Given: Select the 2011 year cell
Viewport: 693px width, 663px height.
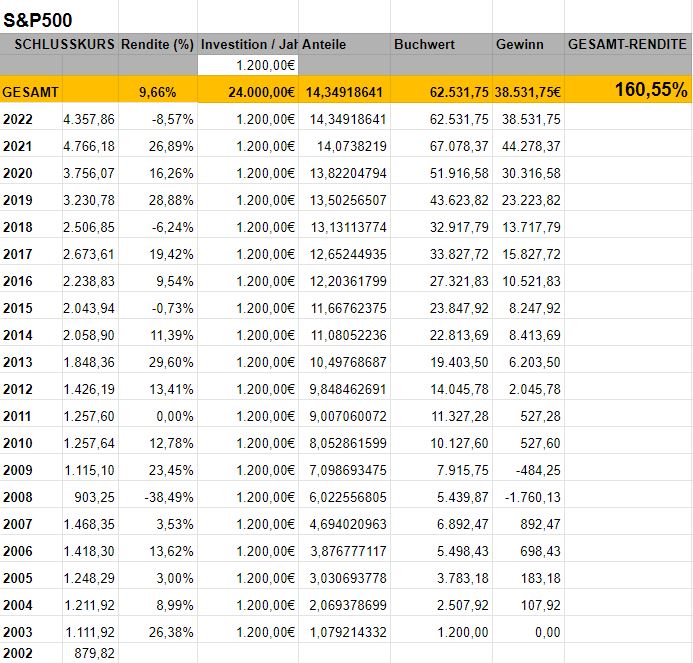Looking at the screenshot, I should coord(18,416).
